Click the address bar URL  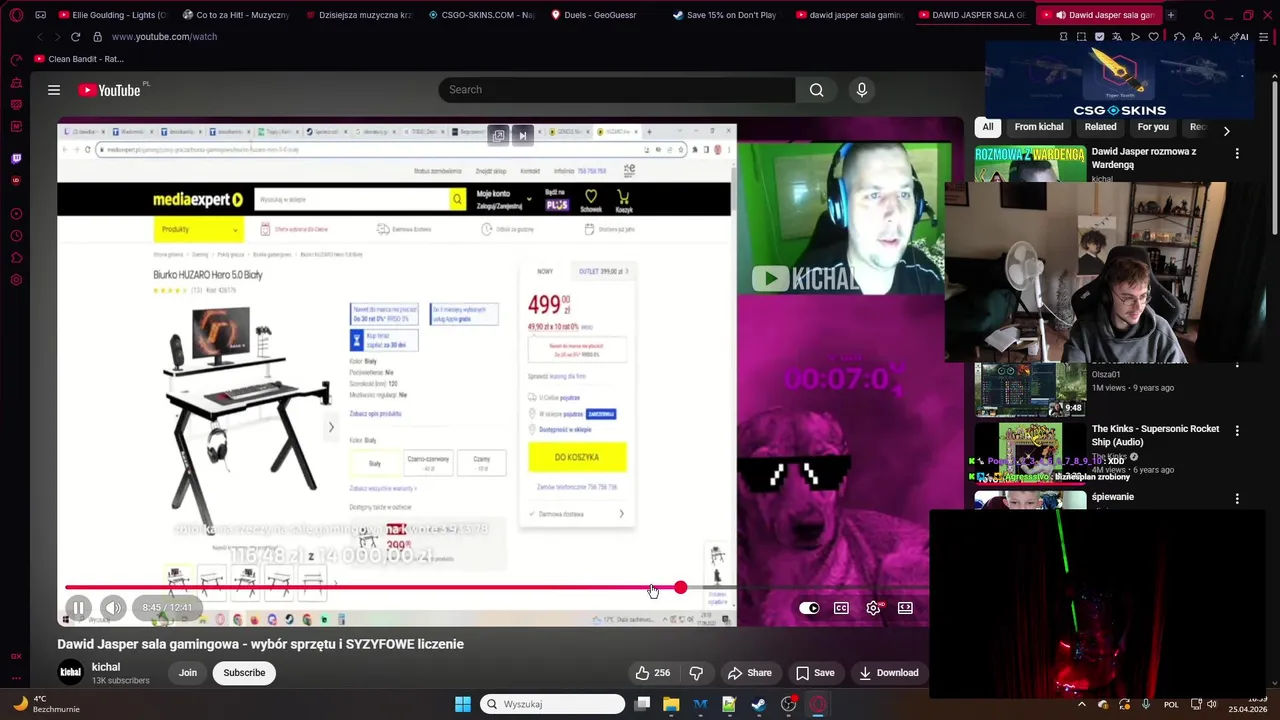pos(164,37)
